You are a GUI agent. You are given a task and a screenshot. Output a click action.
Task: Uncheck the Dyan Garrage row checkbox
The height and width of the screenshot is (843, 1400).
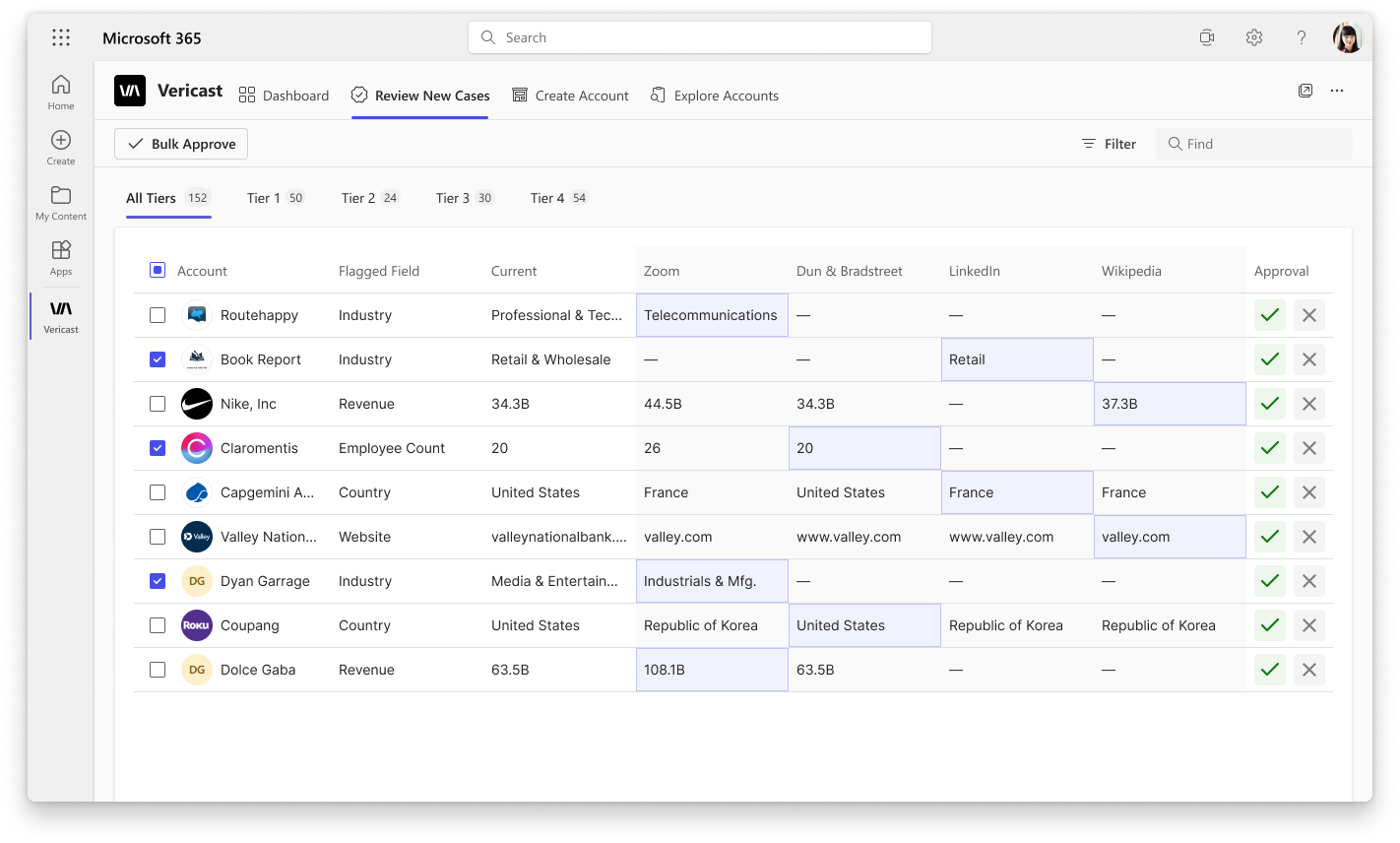[158, 581]
